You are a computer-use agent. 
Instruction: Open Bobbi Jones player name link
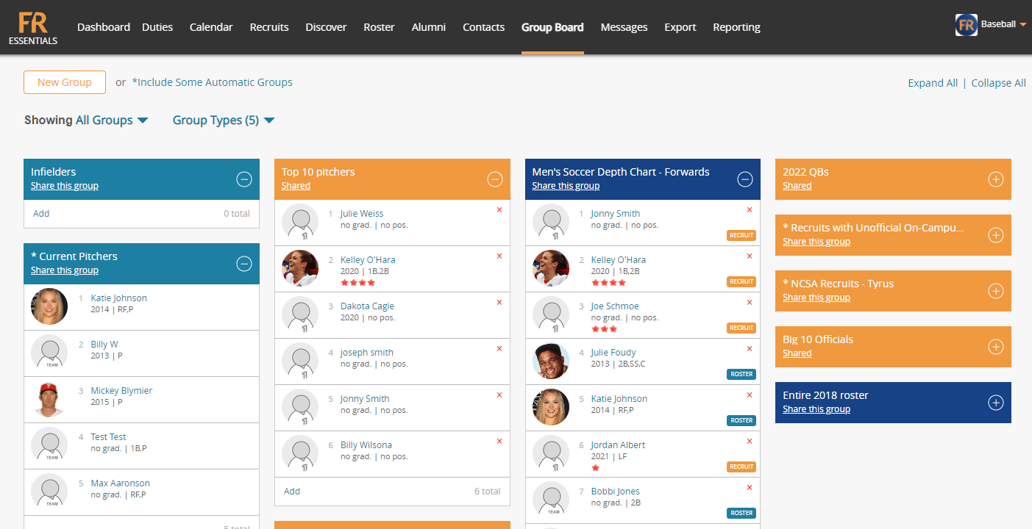click(x=615, y=491)
